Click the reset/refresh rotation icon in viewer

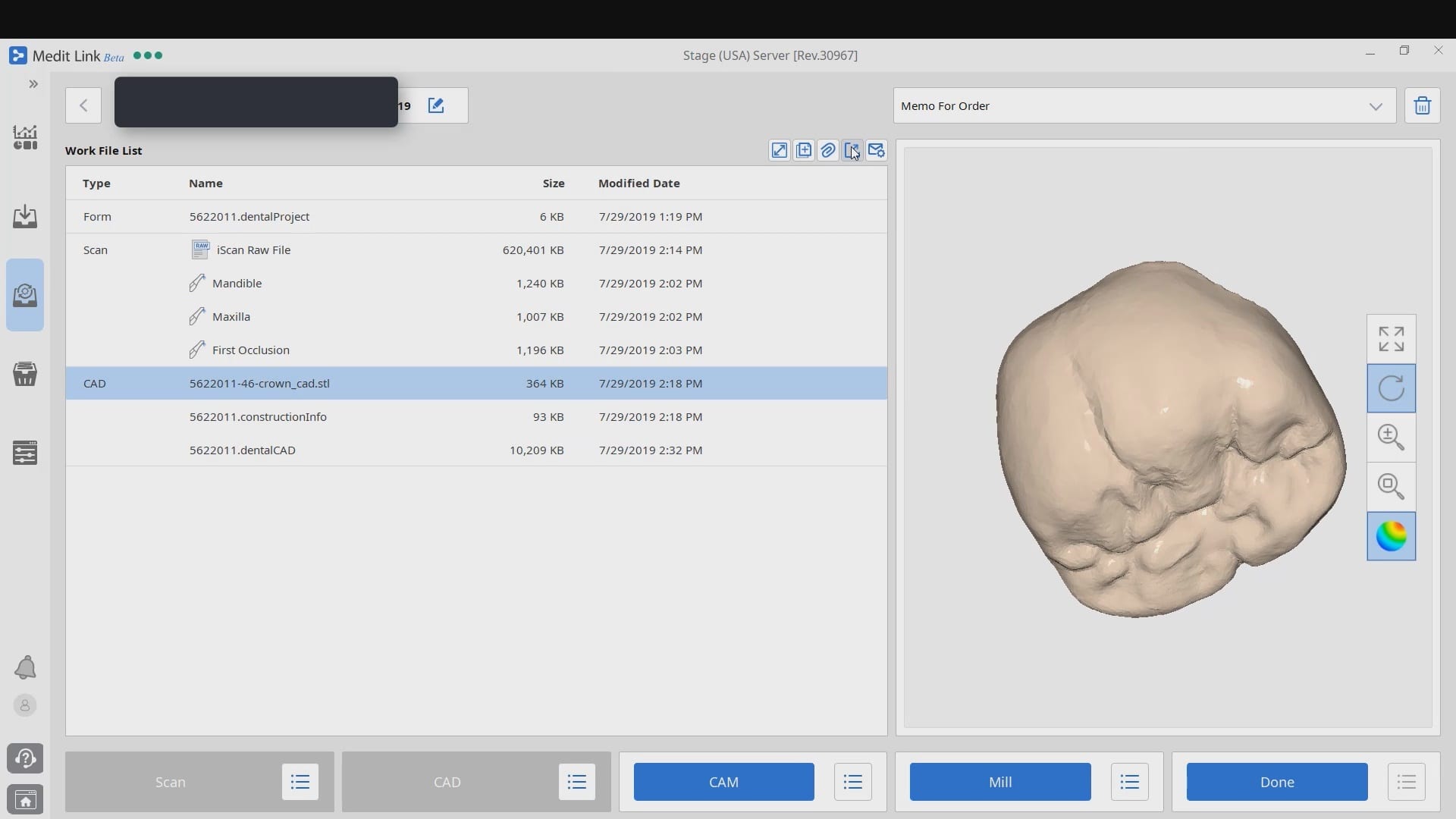point(1391,388)
